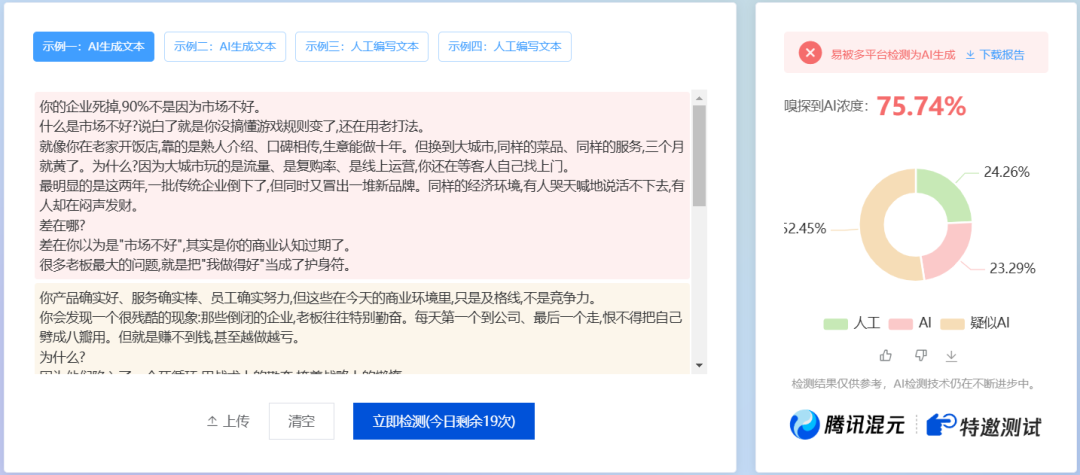Toggle the orange 疑似AI legend item
The height and width of the screenshot is (475, 1080).
(975, 323)
